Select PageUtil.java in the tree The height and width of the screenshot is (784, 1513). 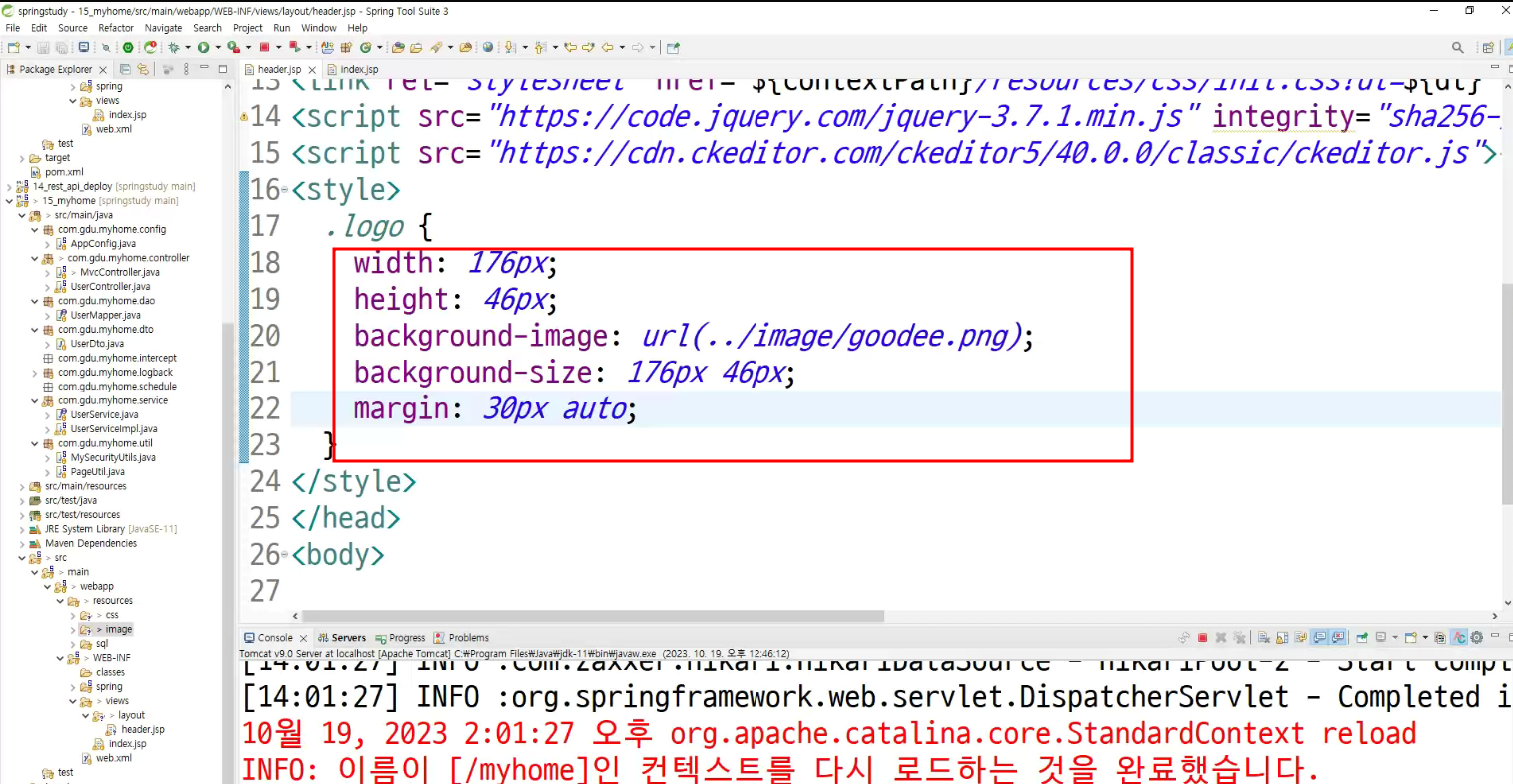coord(98,472)
